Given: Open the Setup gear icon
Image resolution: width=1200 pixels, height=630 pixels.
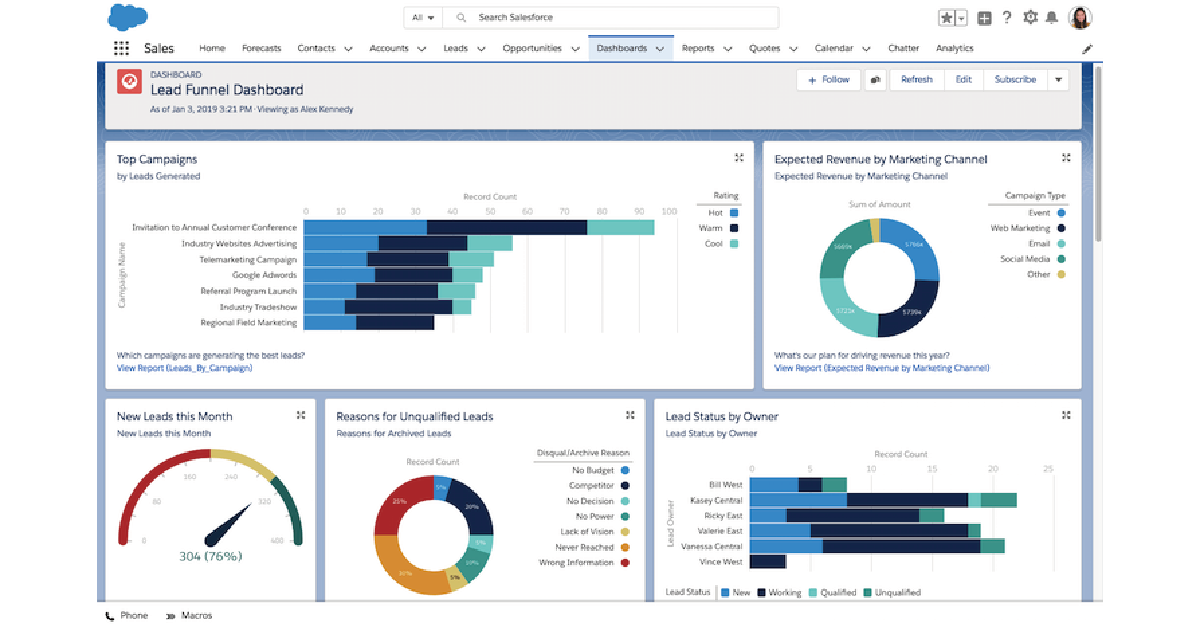Looking at the screenshot, I should click(x=1030, y=17).
